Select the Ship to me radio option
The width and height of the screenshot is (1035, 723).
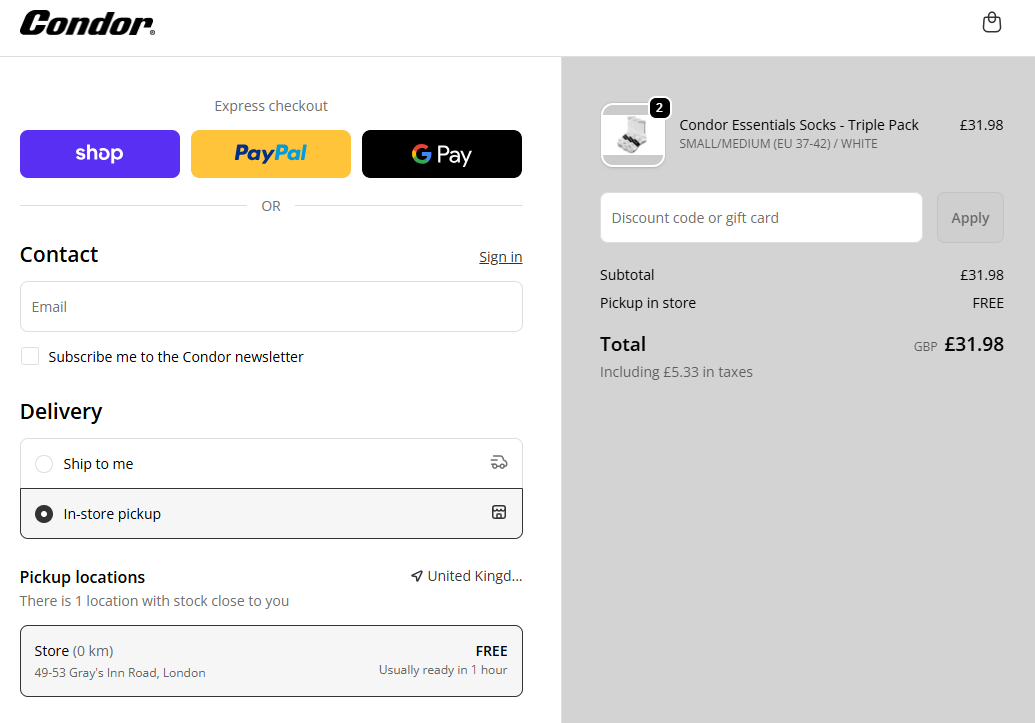pyautogui.click(x=44, y=464)
